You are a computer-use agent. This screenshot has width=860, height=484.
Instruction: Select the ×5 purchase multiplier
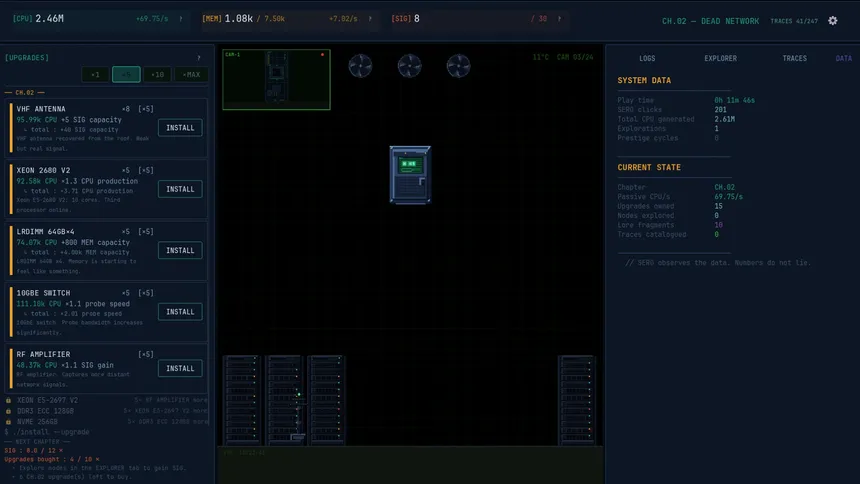click(x=126, y=74)
